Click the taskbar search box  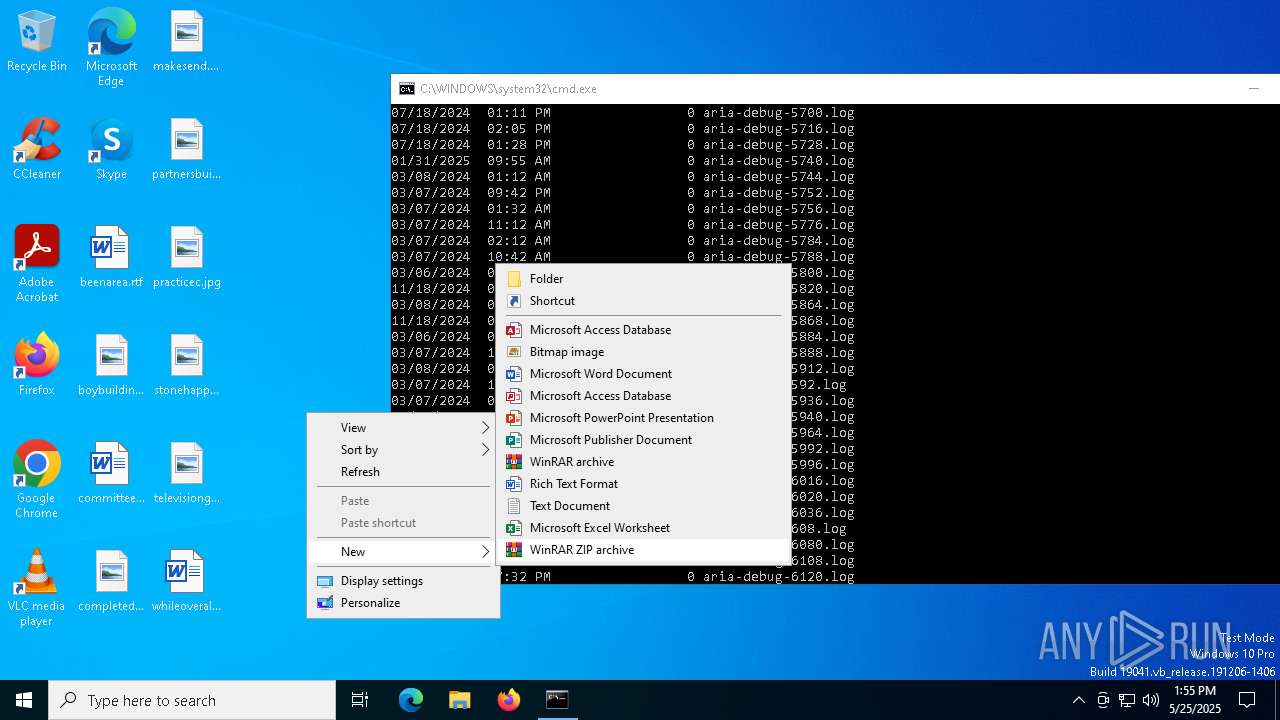tap(192, 700)
